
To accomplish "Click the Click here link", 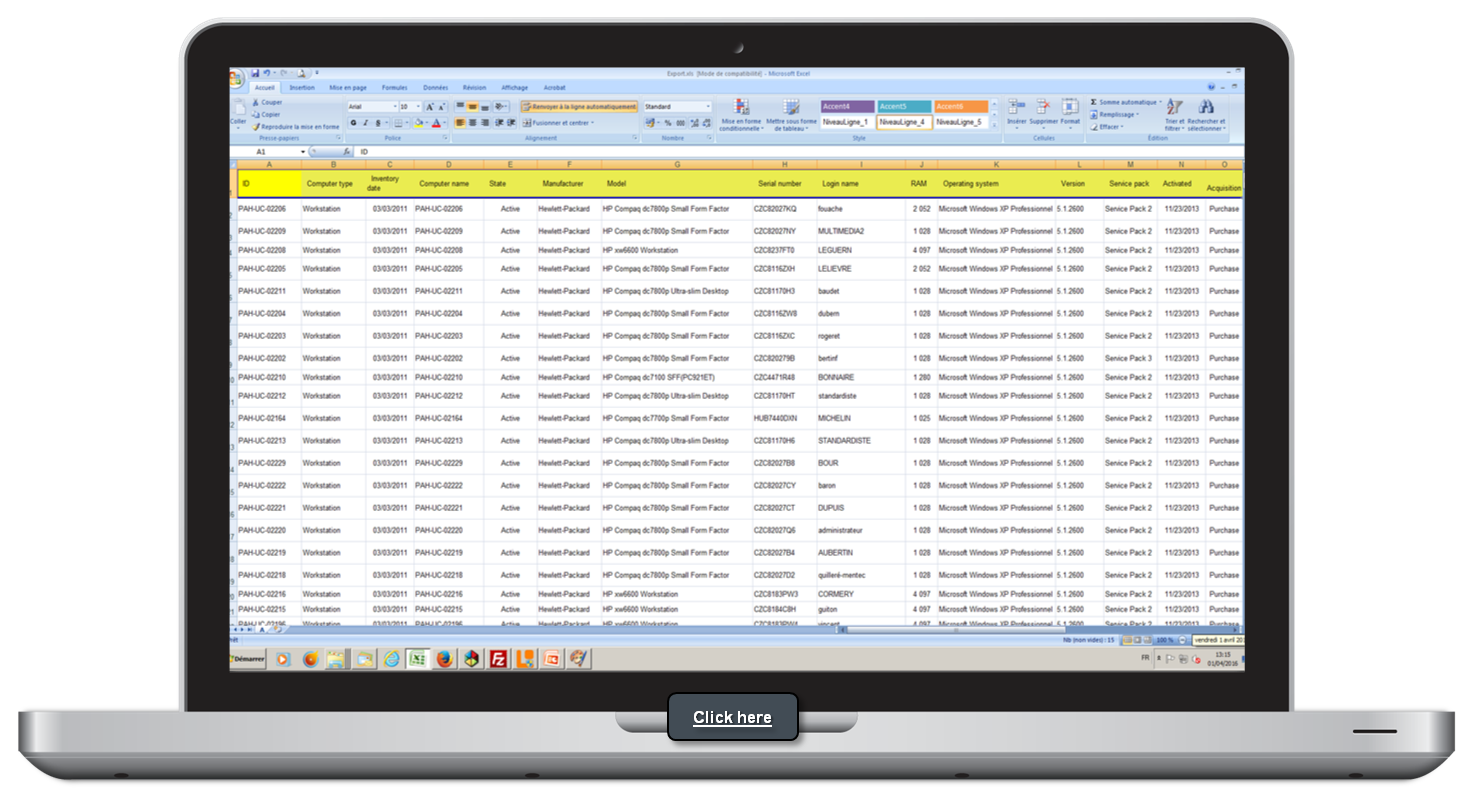I will click(732, 718).
